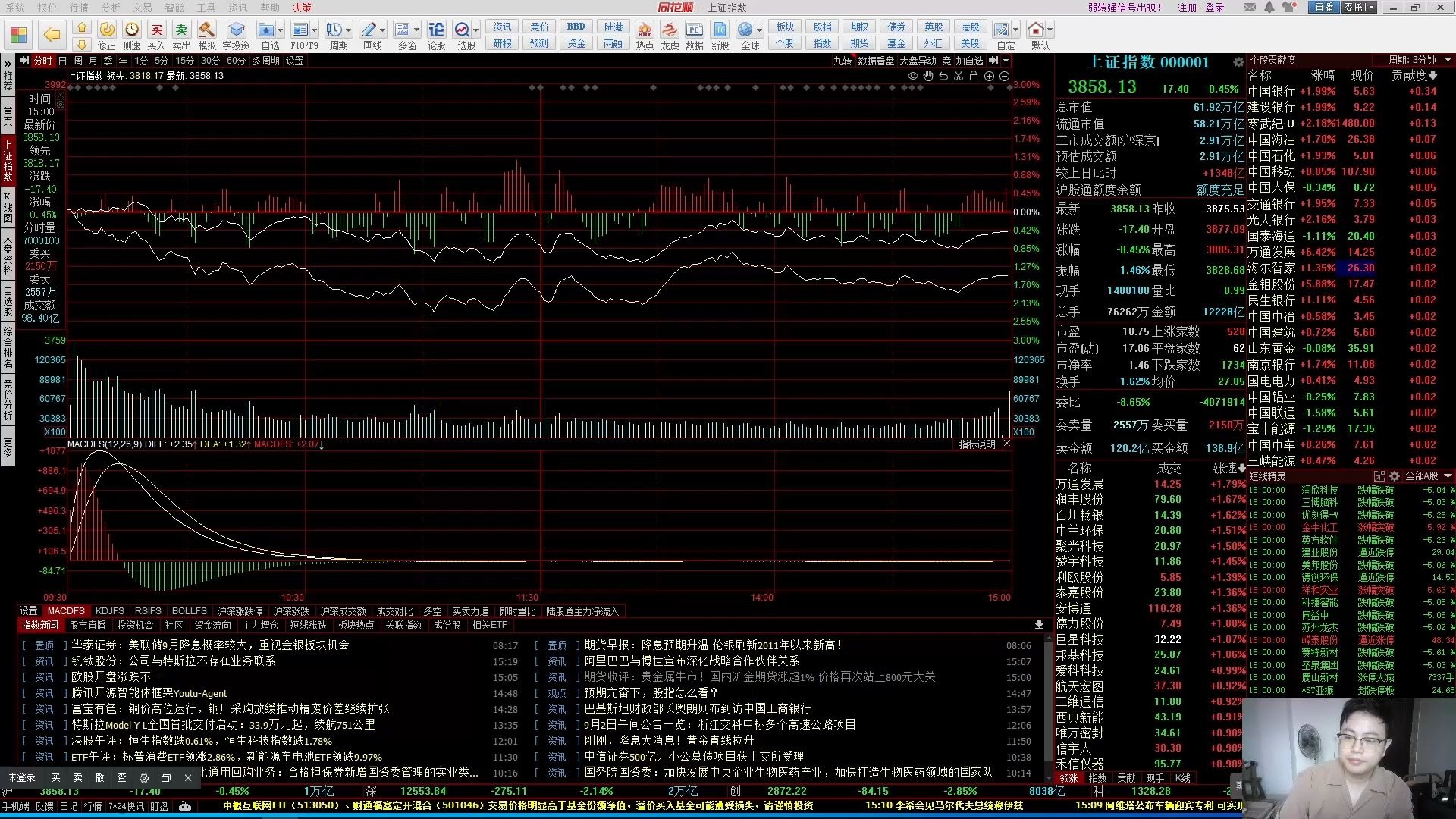Image resolution: width=1456 pixels, height=819 pixels.
Task: Close the MACDFS indicator panel with X
Action: tap(1006, 444)
